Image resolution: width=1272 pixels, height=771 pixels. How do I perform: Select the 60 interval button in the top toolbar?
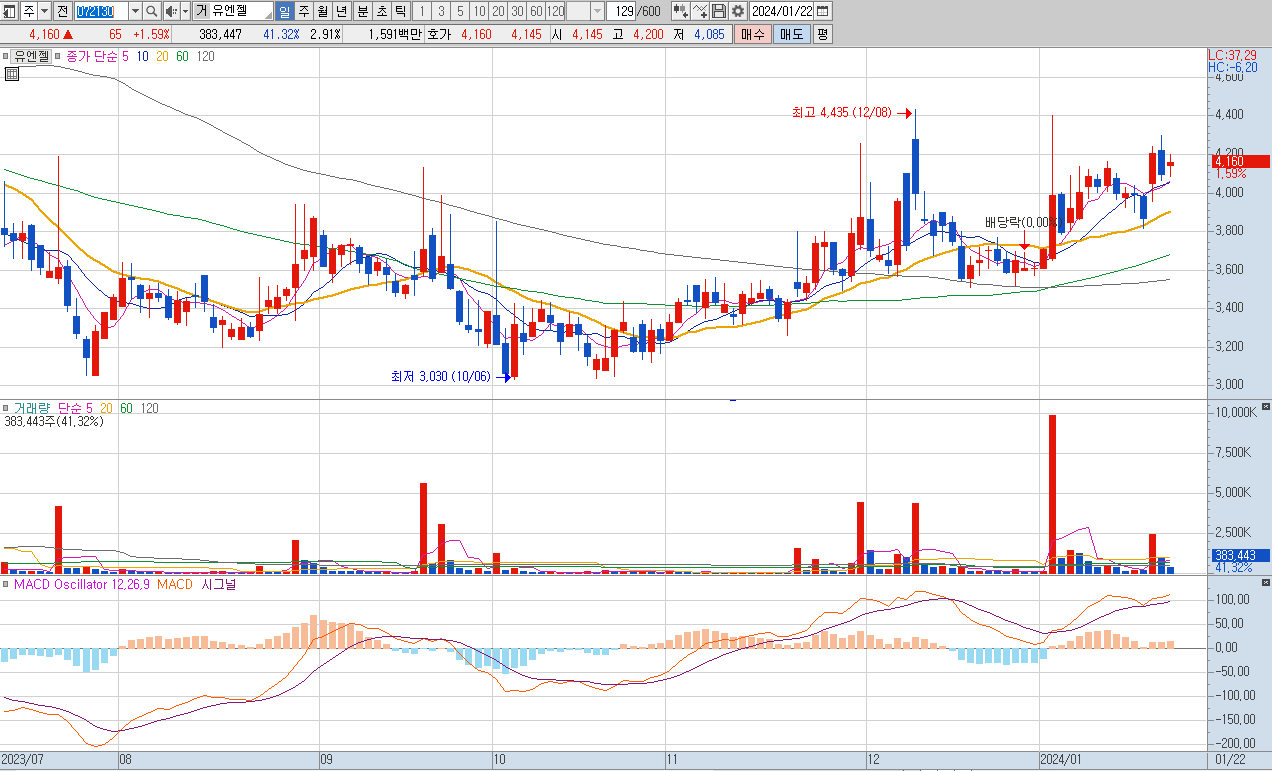[x=536, y=11]
